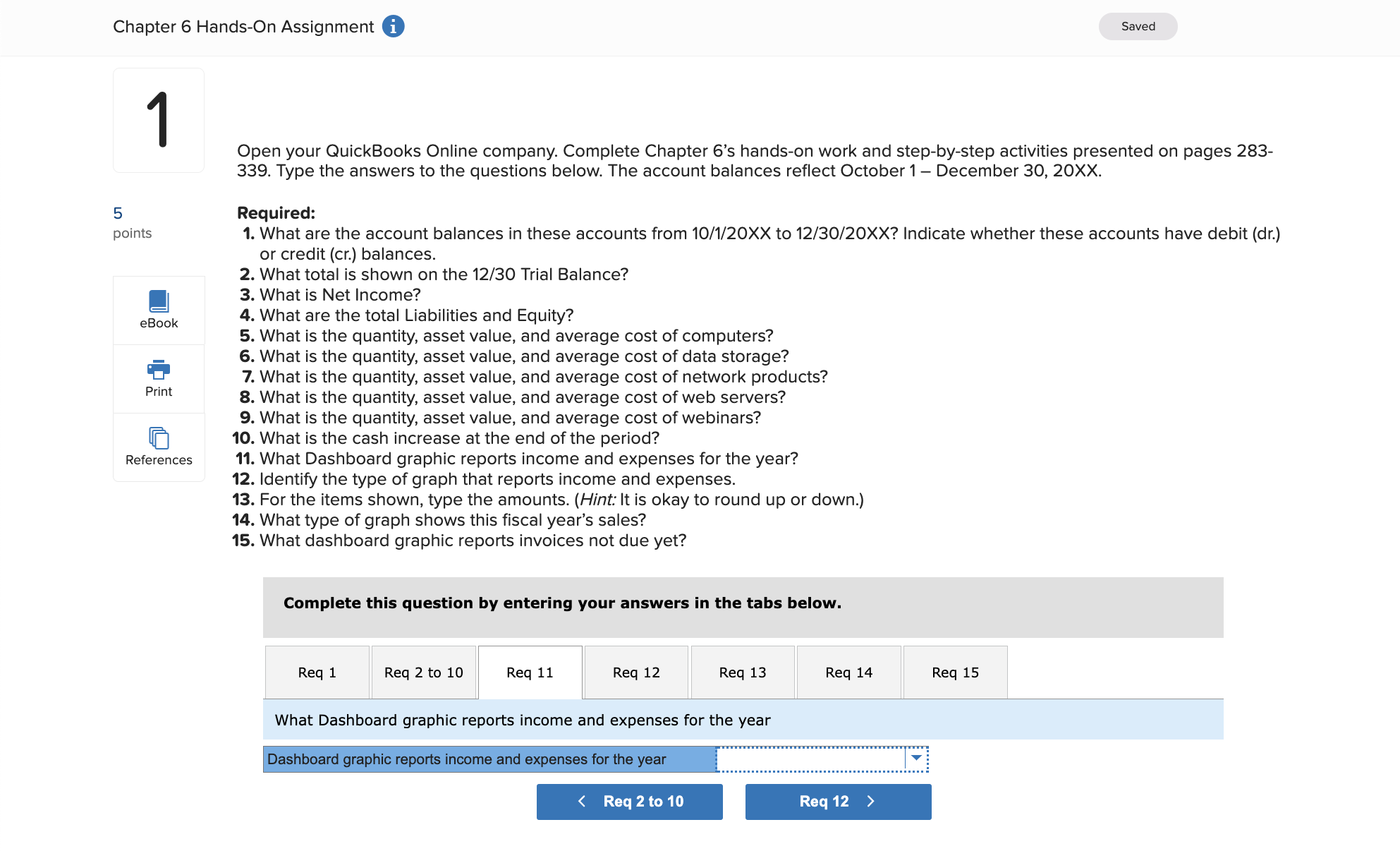1400x851 pixels.
Task: Click the question about cash increase at period end
Action: tap(460, 438)
